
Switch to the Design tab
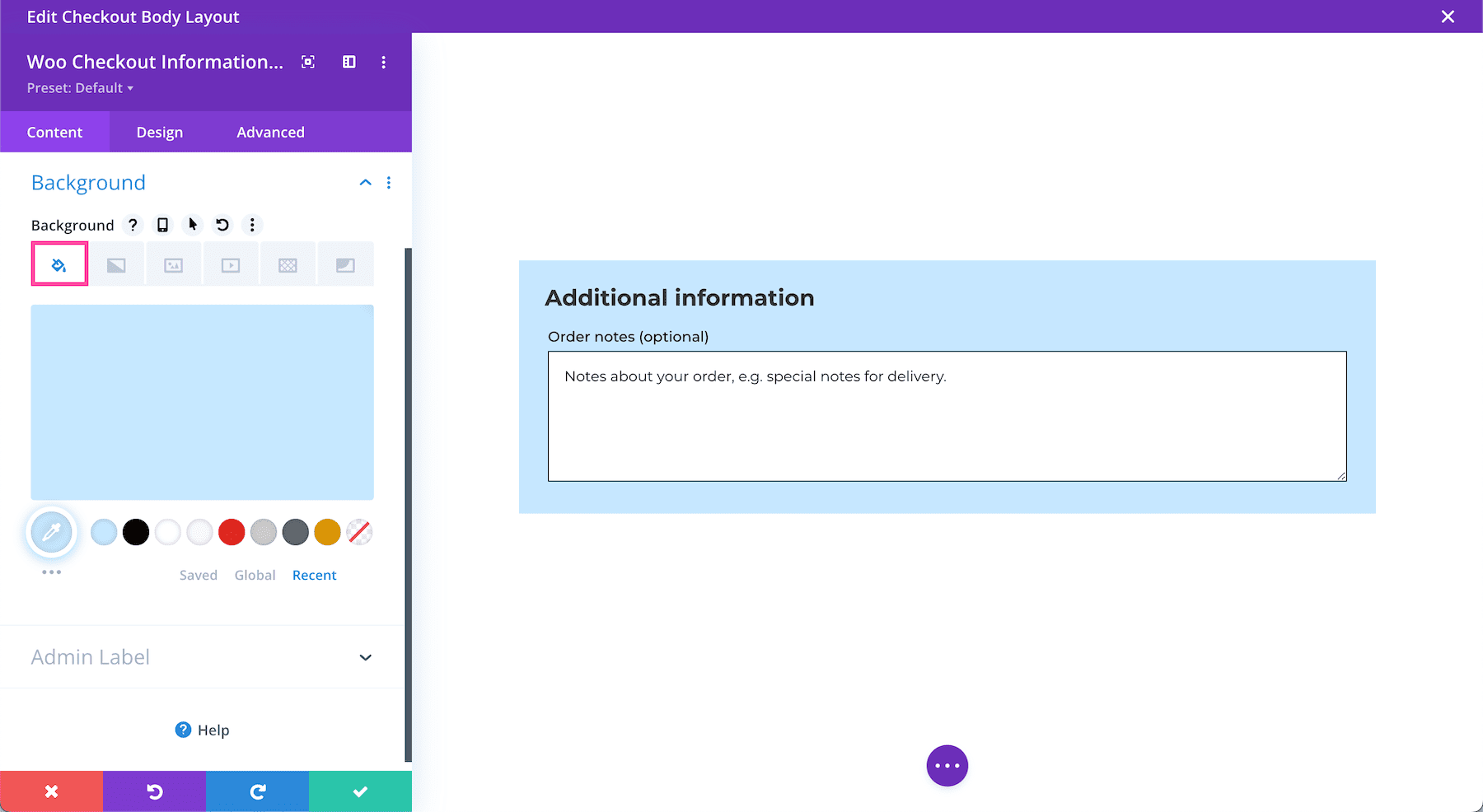coord(160,133)
